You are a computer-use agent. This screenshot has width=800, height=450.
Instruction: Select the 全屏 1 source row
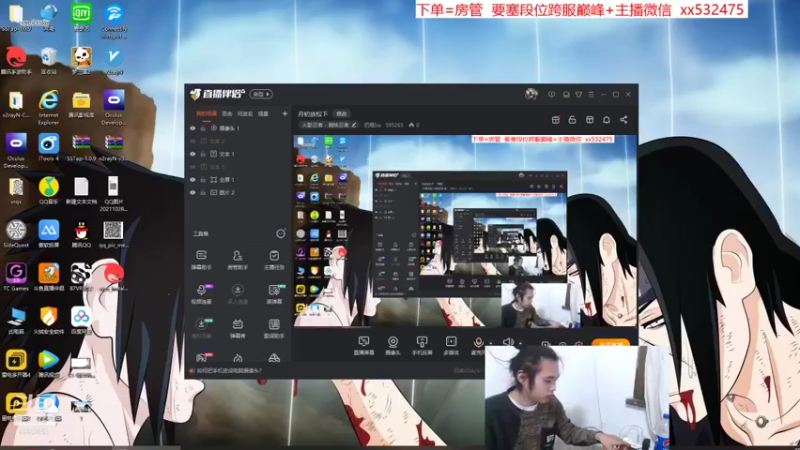tap(237, 180)
